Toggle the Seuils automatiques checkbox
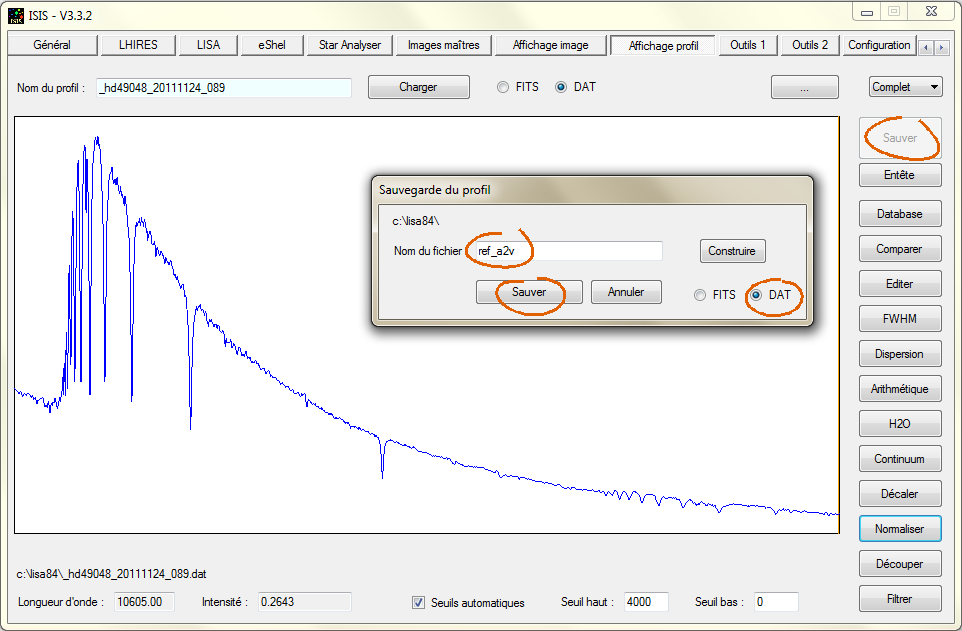This screenshot has height=631, width=962. 419,602
